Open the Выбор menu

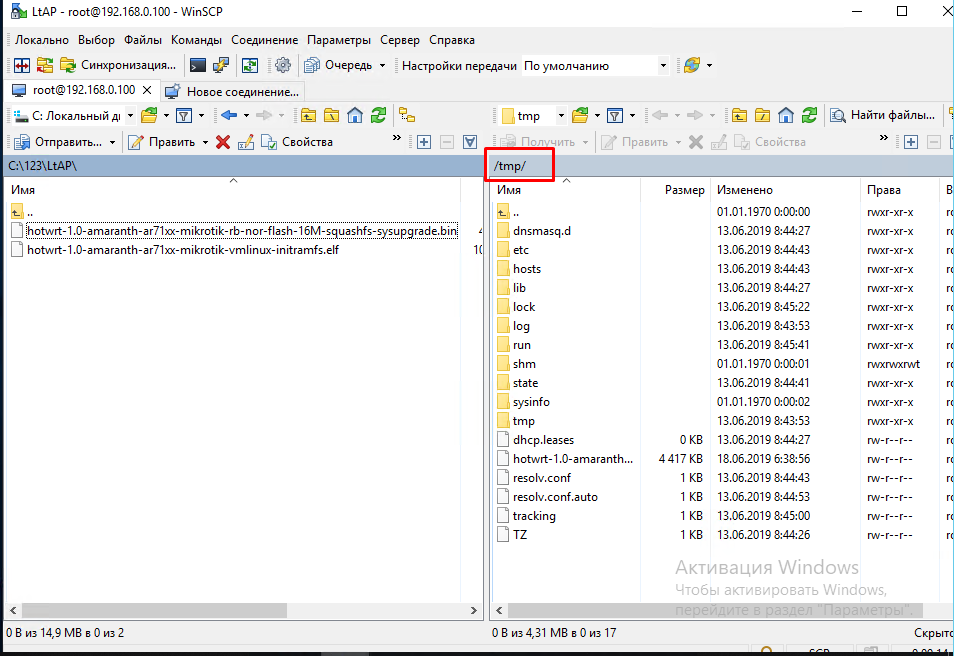tap(96, 40)
